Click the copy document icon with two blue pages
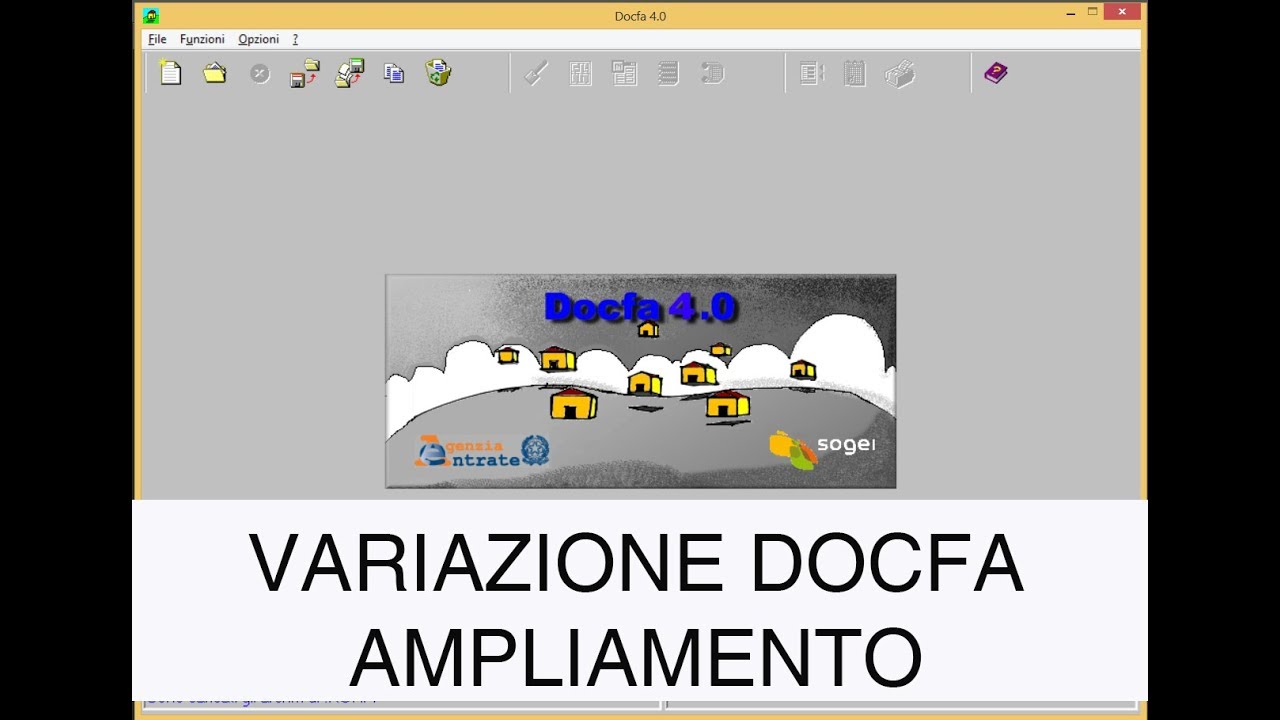Image resolution: width=1280 pixels, height=720 pixels. click(395, 73)
